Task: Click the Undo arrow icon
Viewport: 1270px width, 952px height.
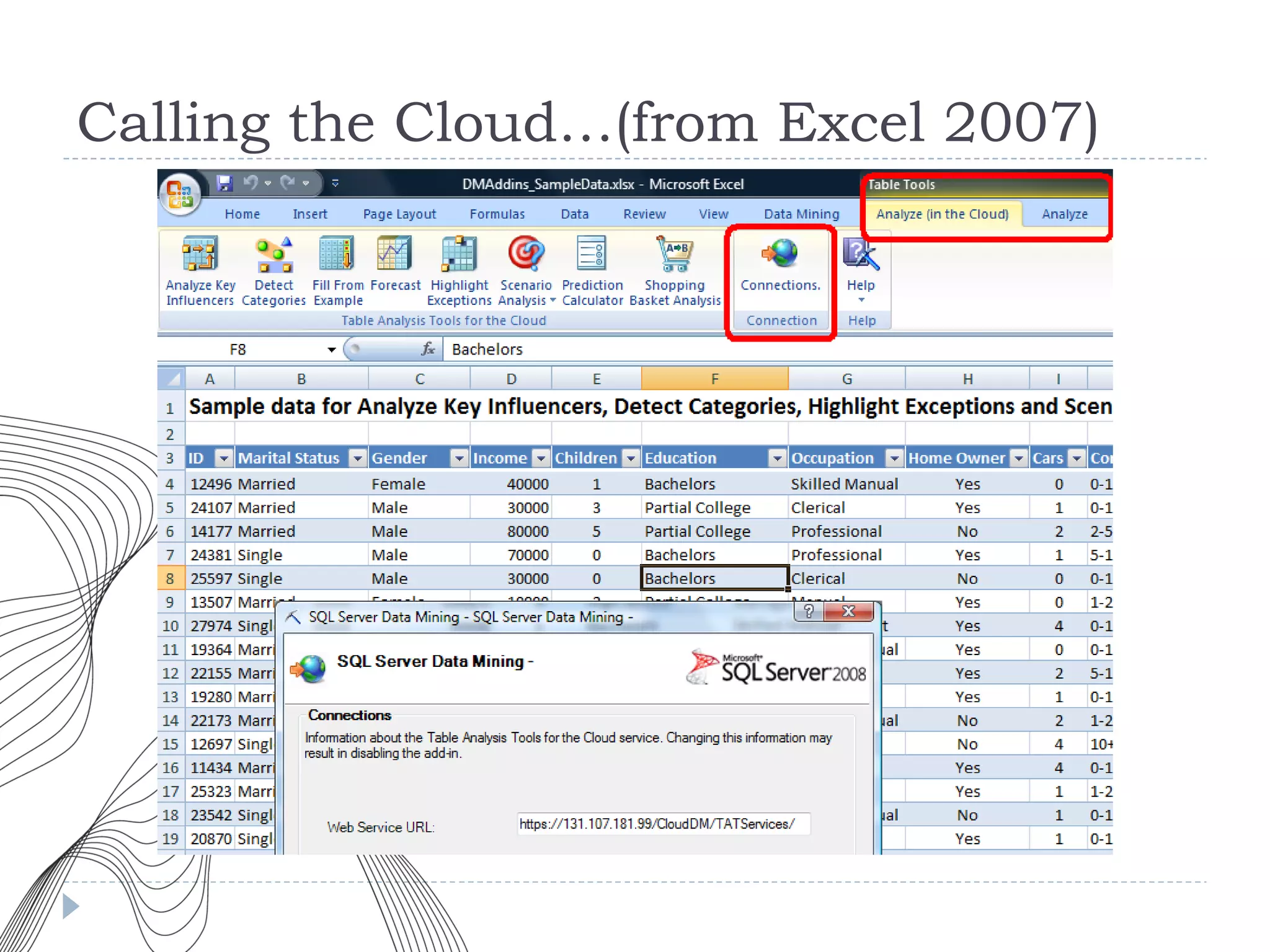Action: point(251,182)
